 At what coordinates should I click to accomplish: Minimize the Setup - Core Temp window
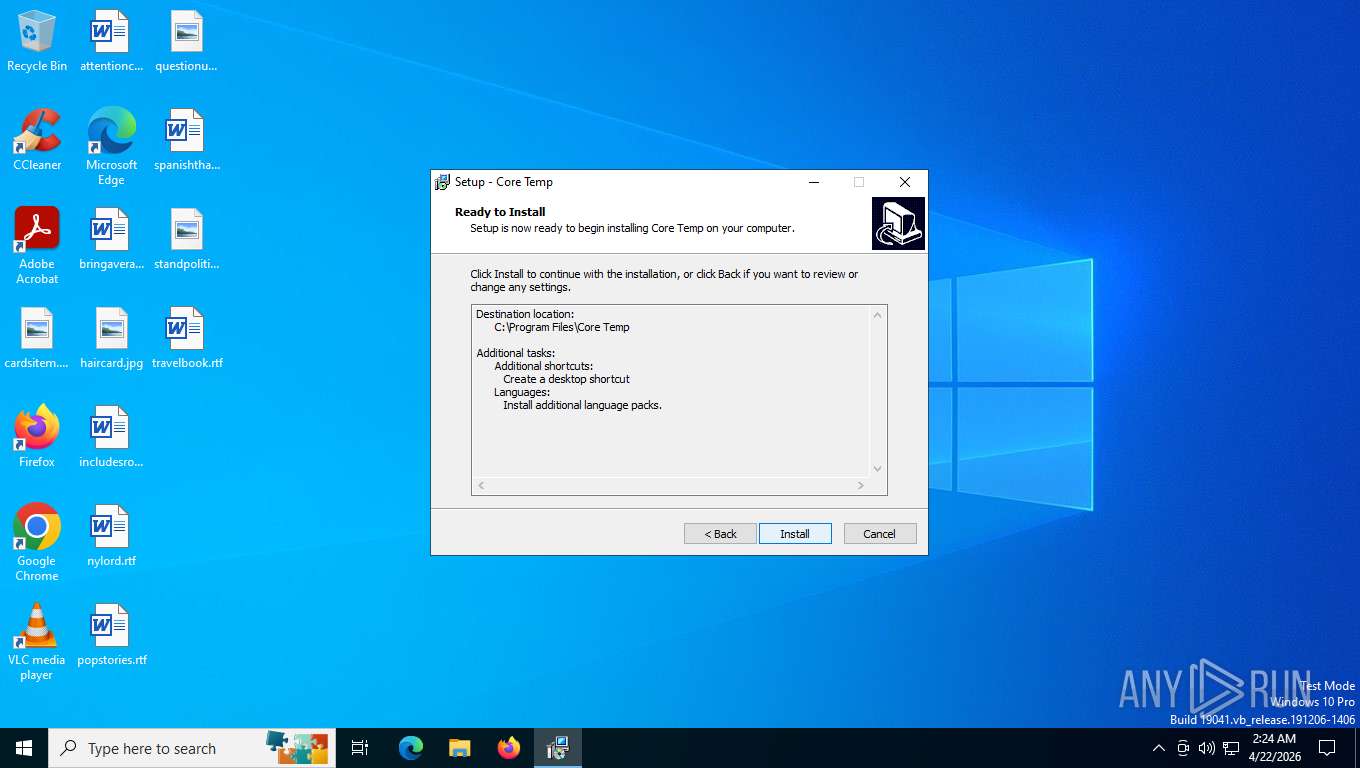tap(814, 182)
